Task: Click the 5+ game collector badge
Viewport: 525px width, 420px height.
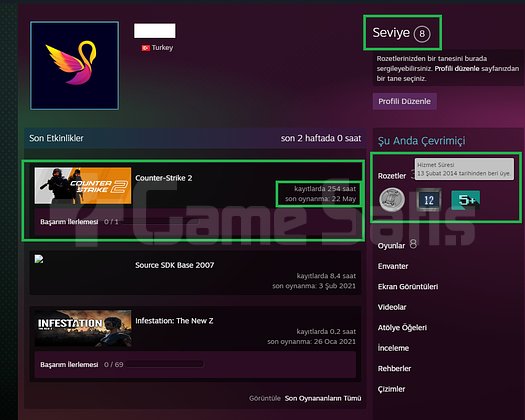Action: [x=466, y=200]
